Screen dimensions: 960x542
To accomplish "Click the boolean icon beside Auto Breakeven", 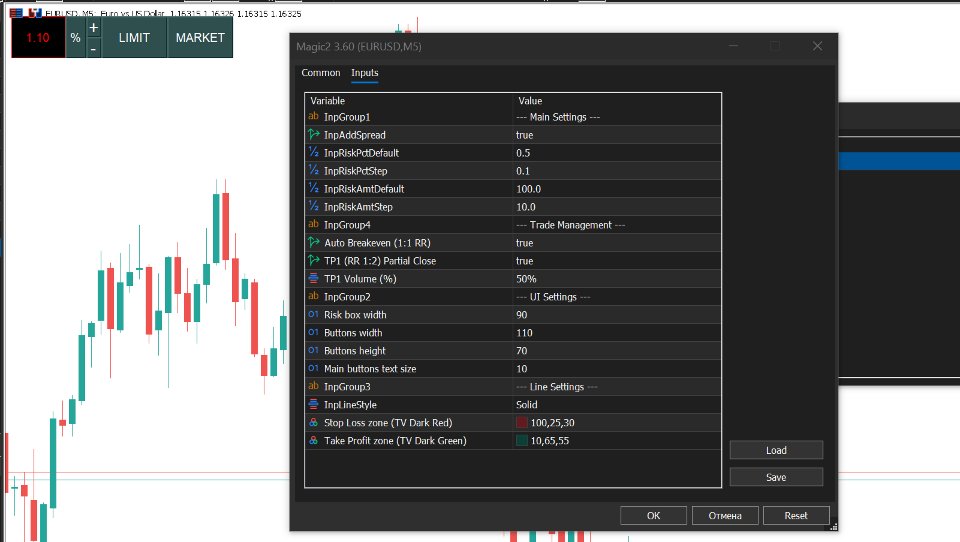I will [313, 243].
